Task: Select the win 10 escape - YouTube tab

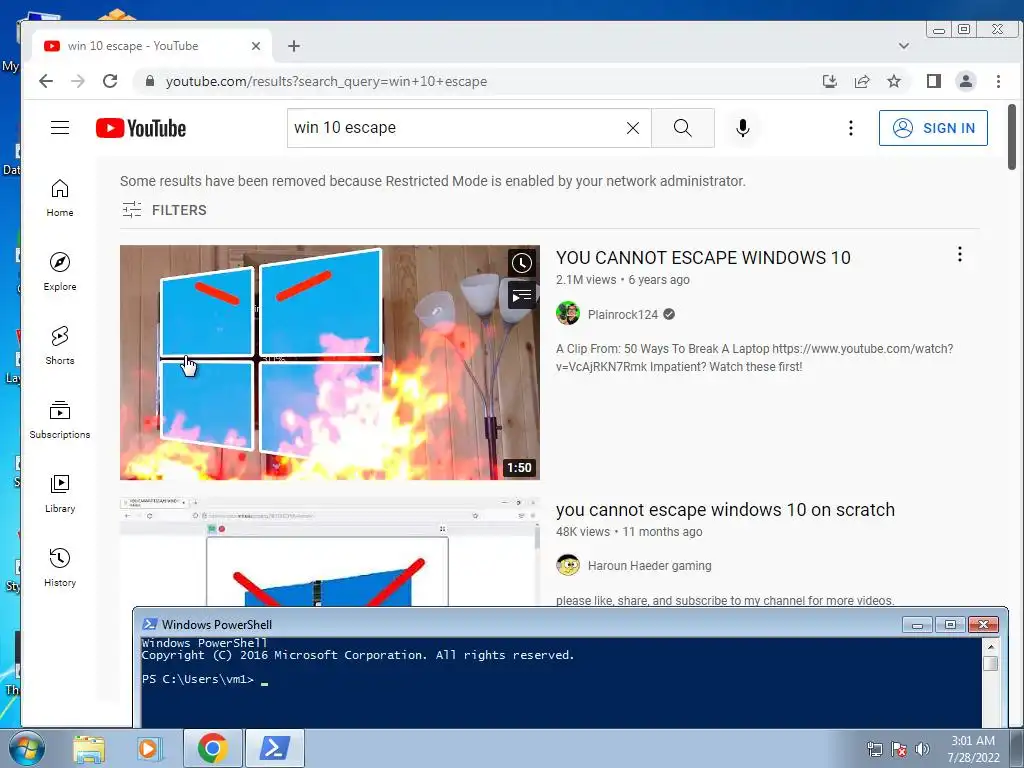Action: pyautogui.click(x=152, y=46)
